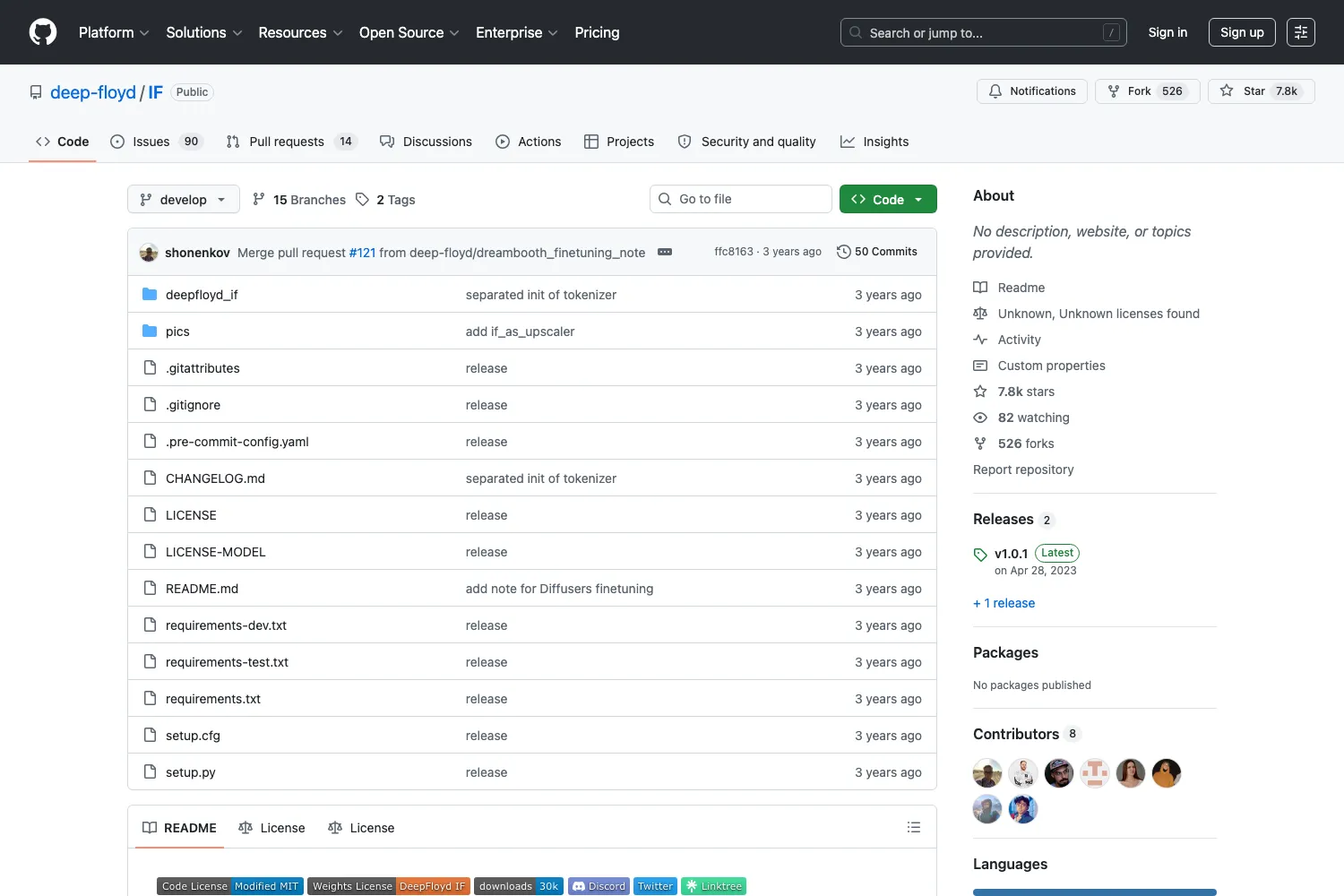Click the GitHub logo icon
1344x896 pixels.
click(x=43, y=32)
